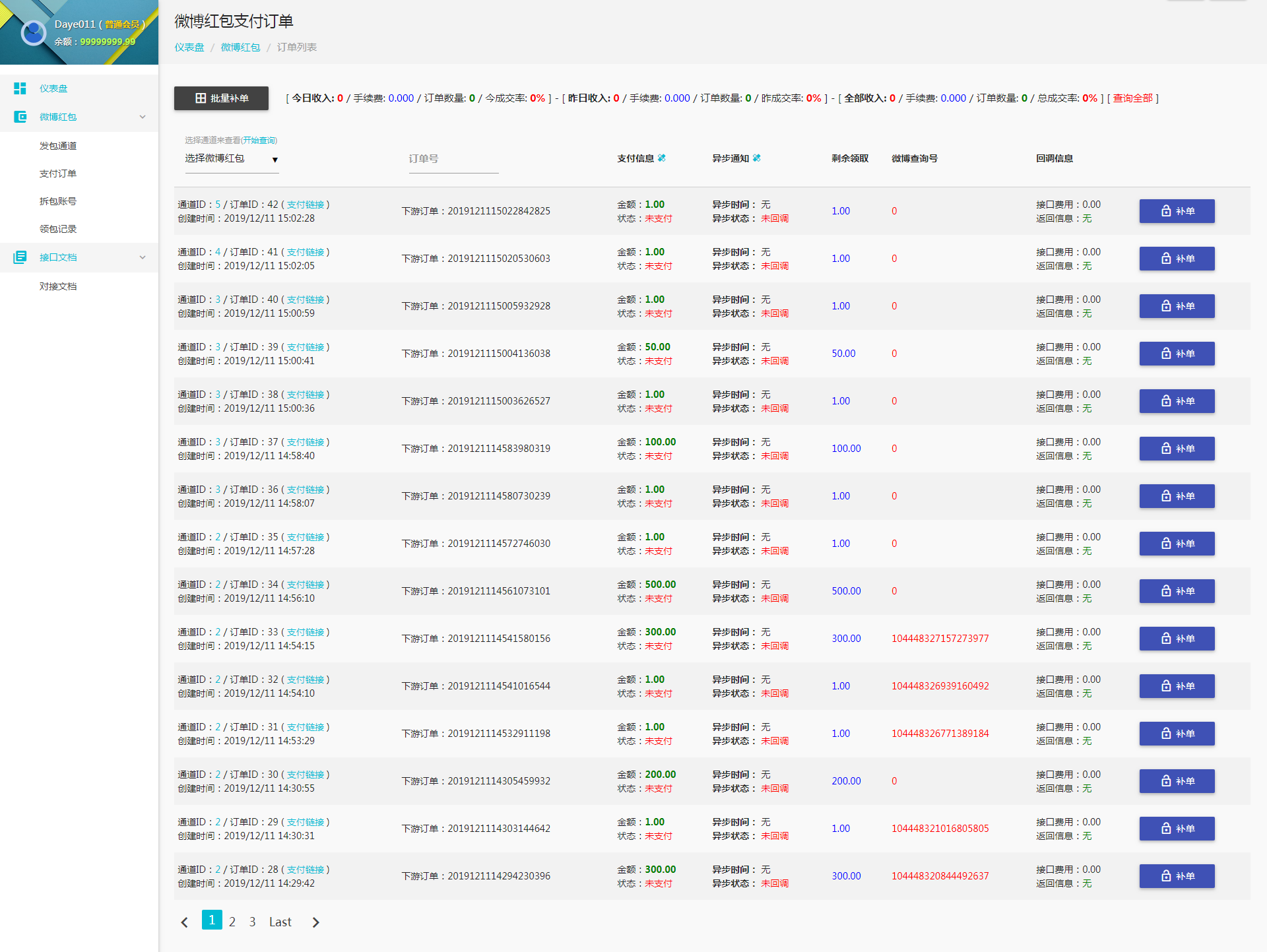Image resolution: width=1267 pixels, height=952 pixels.
Task: Go to previous page with left arrow
Action: click(x=185, y=922)
